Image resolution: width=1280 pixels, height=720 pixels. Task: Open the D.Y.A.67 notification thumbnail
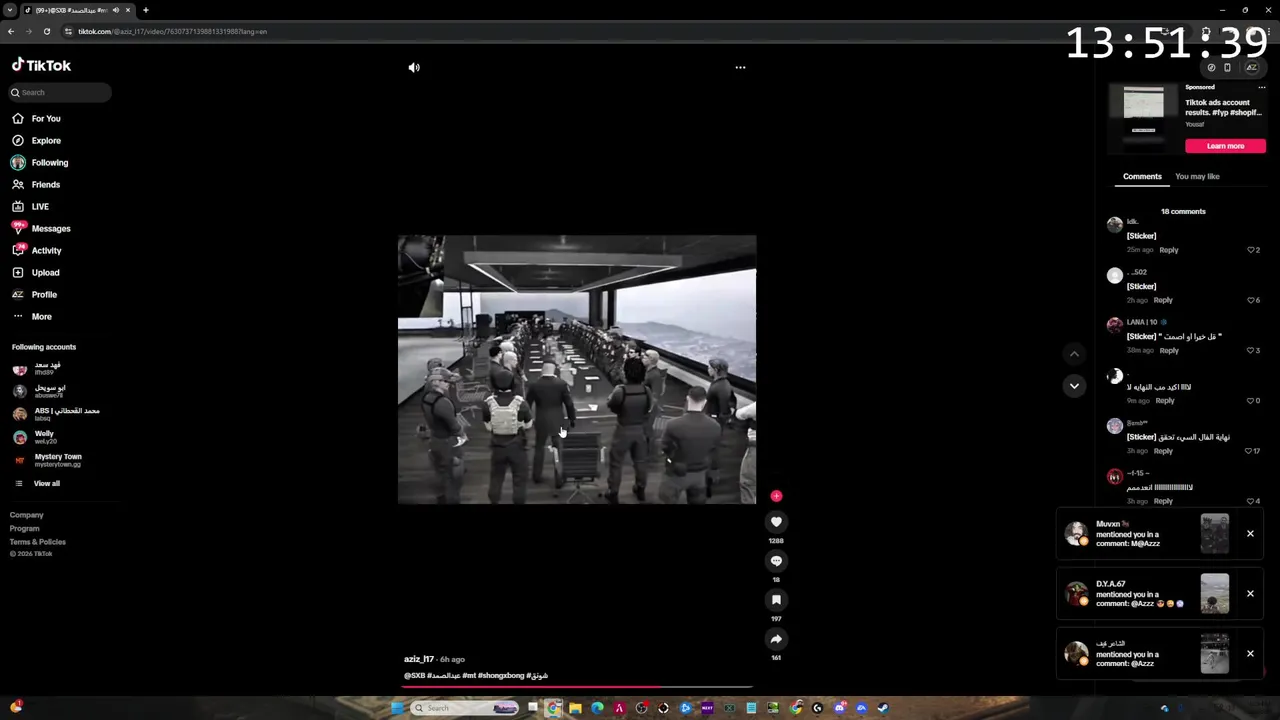pos(1214,593)
